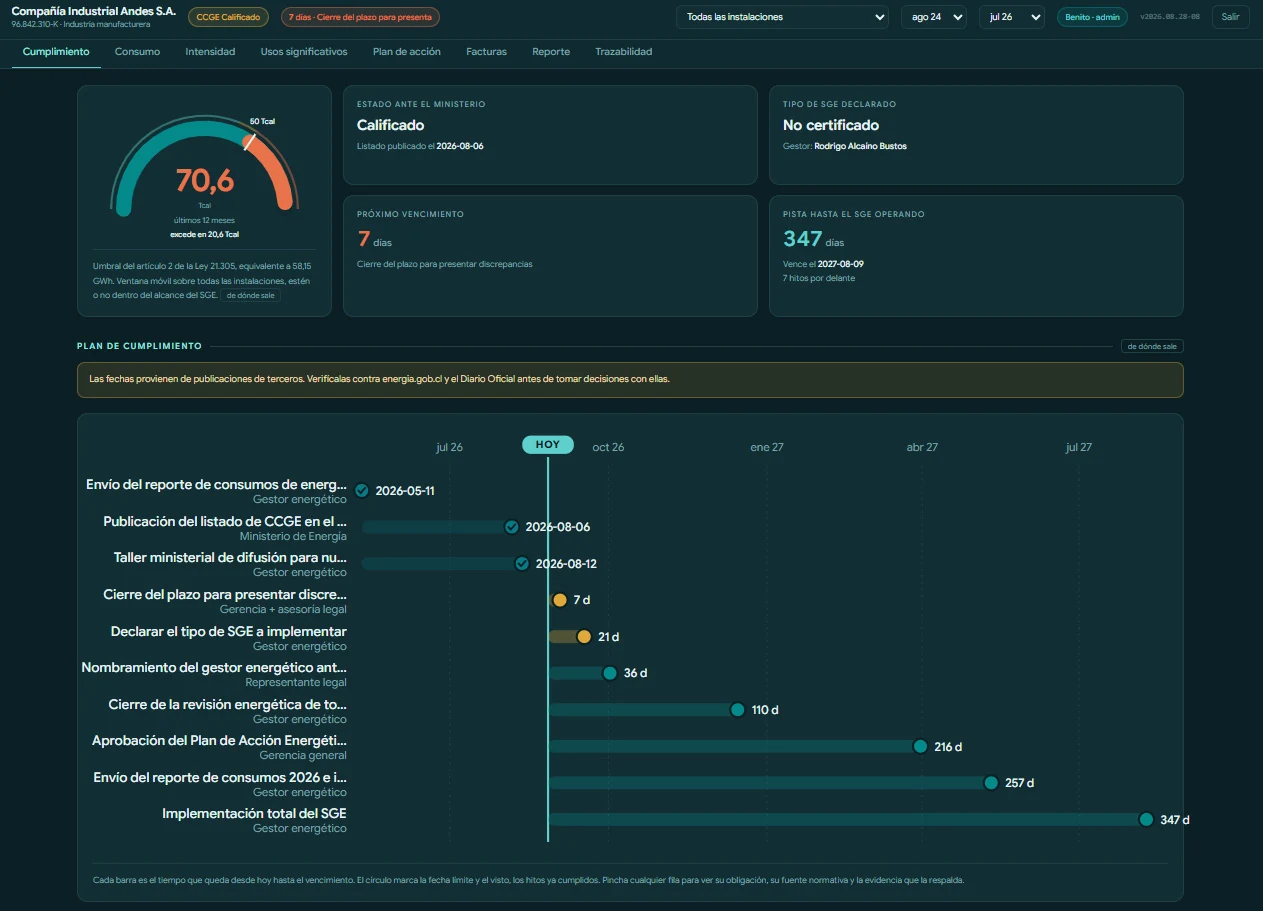Open the jul 26 end date dropdown

pyautogui.click(x=1012, y=17)
